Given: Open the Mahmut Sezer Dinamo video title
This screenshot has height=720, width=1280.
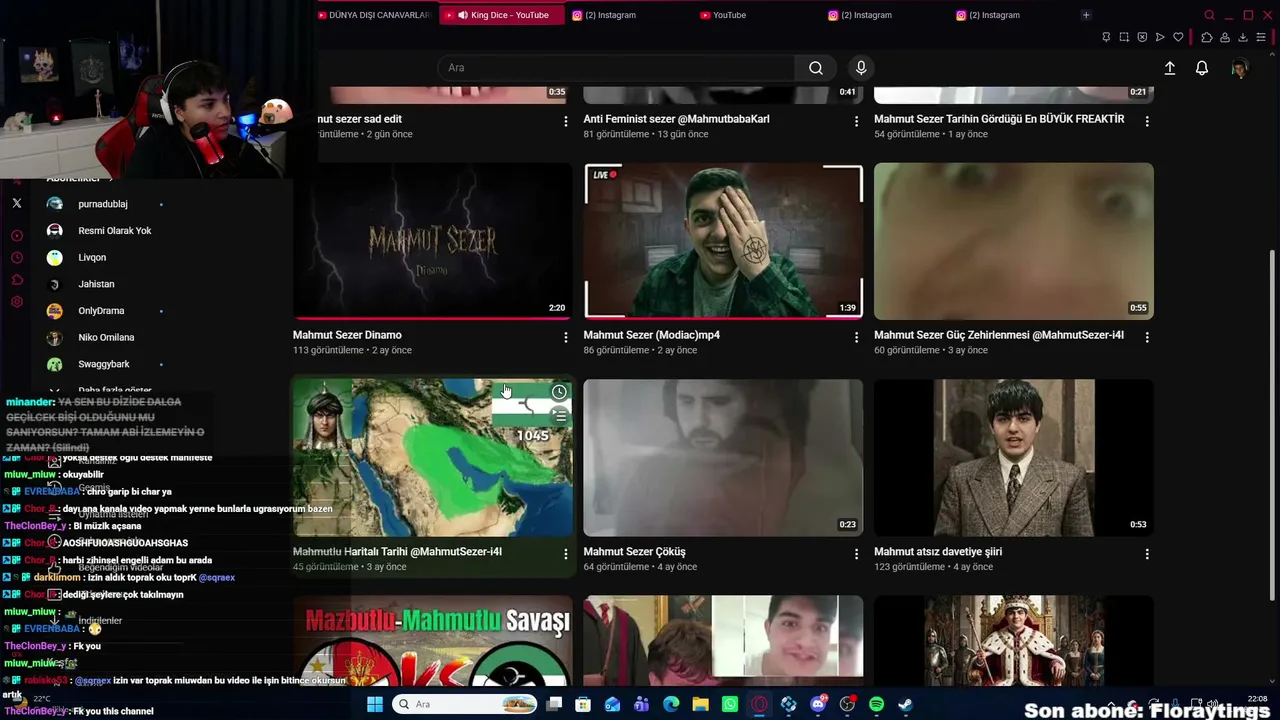Looking at the screenshot, I should (x=347, y=335).
